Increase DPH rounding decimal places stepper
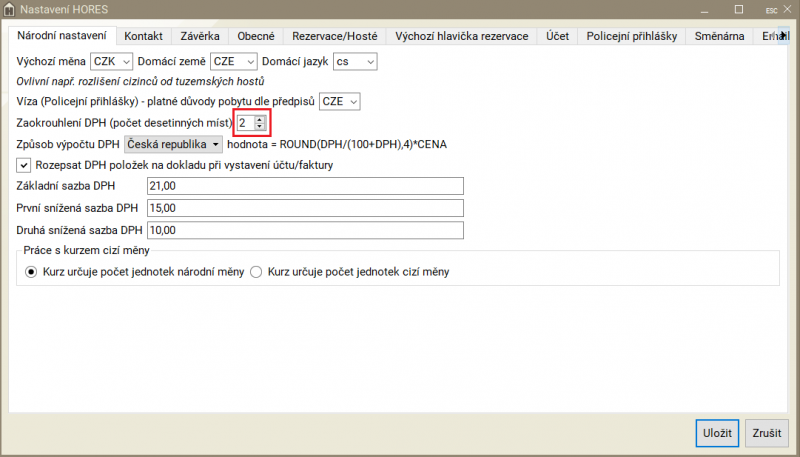Viewport: 800px width, 457px height. (260, 119)
